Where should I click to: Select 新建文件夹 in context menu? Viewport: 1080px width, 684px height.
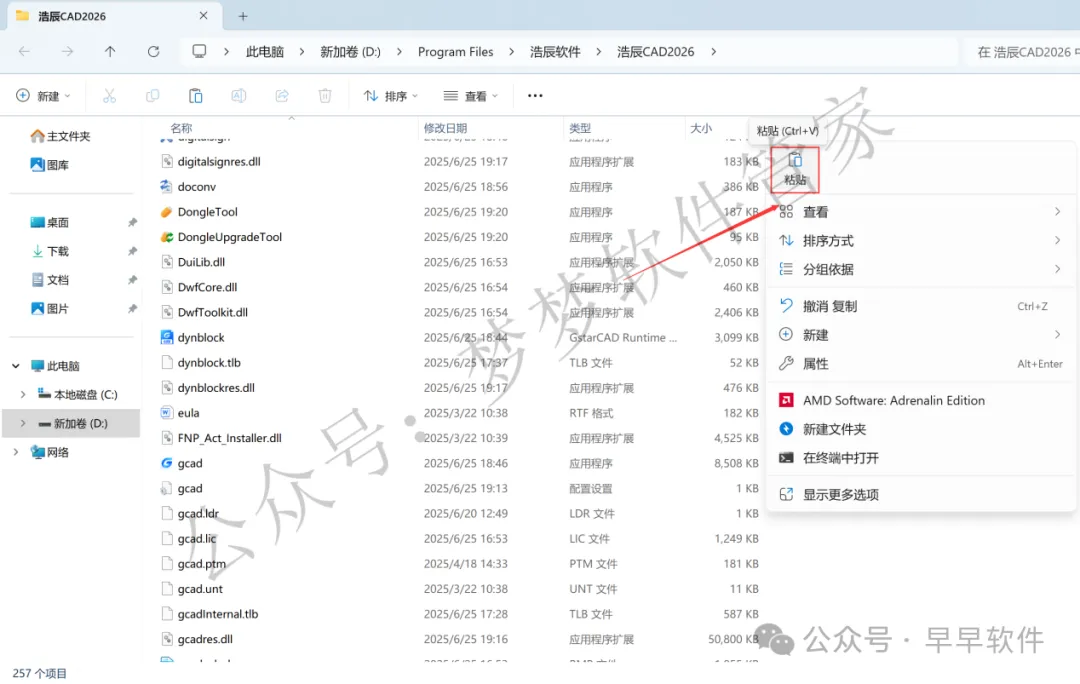tap(920, 429)
